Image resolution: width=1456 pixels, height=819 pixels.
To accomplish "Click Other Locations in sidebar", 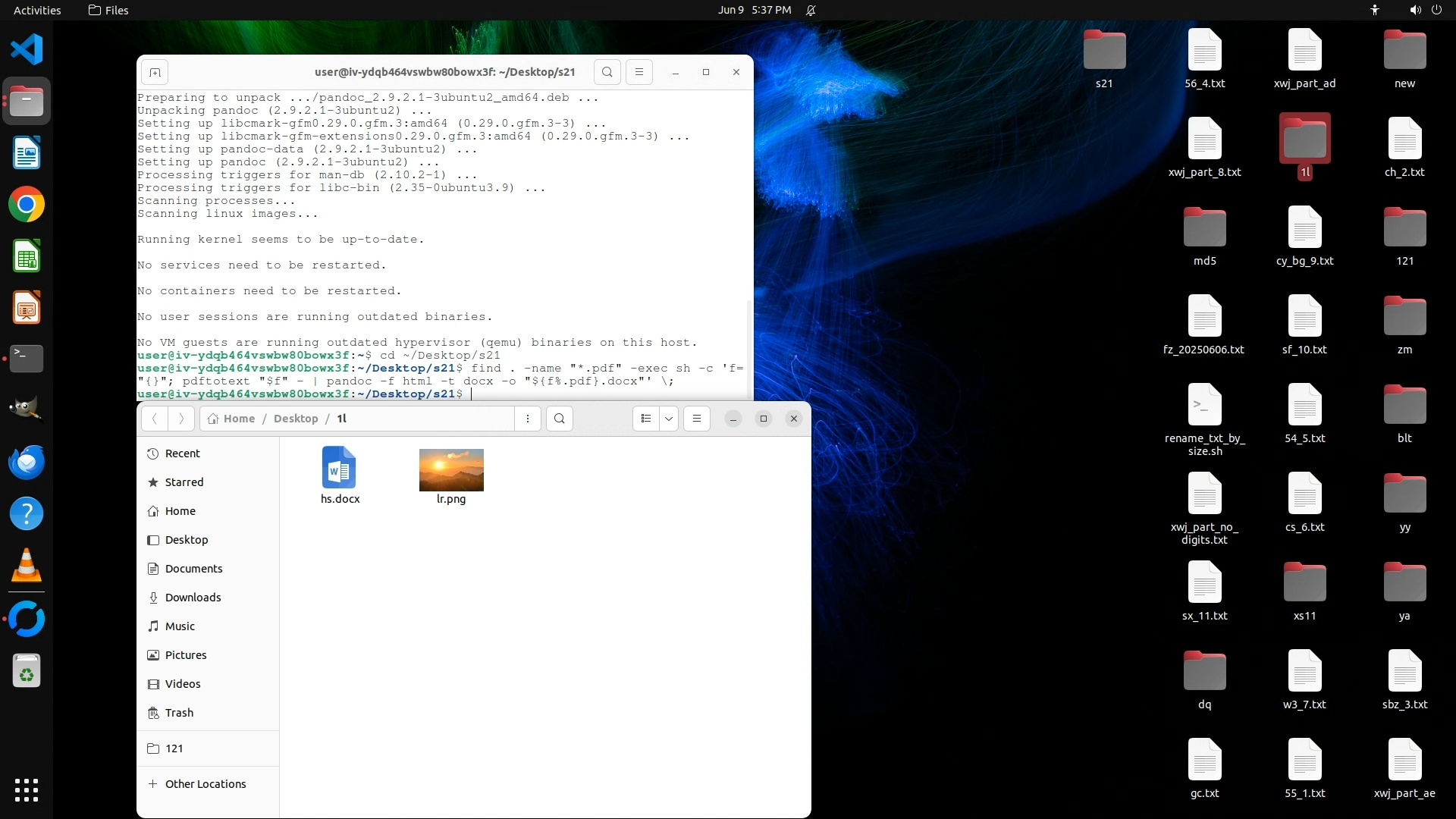I will 205,784.
